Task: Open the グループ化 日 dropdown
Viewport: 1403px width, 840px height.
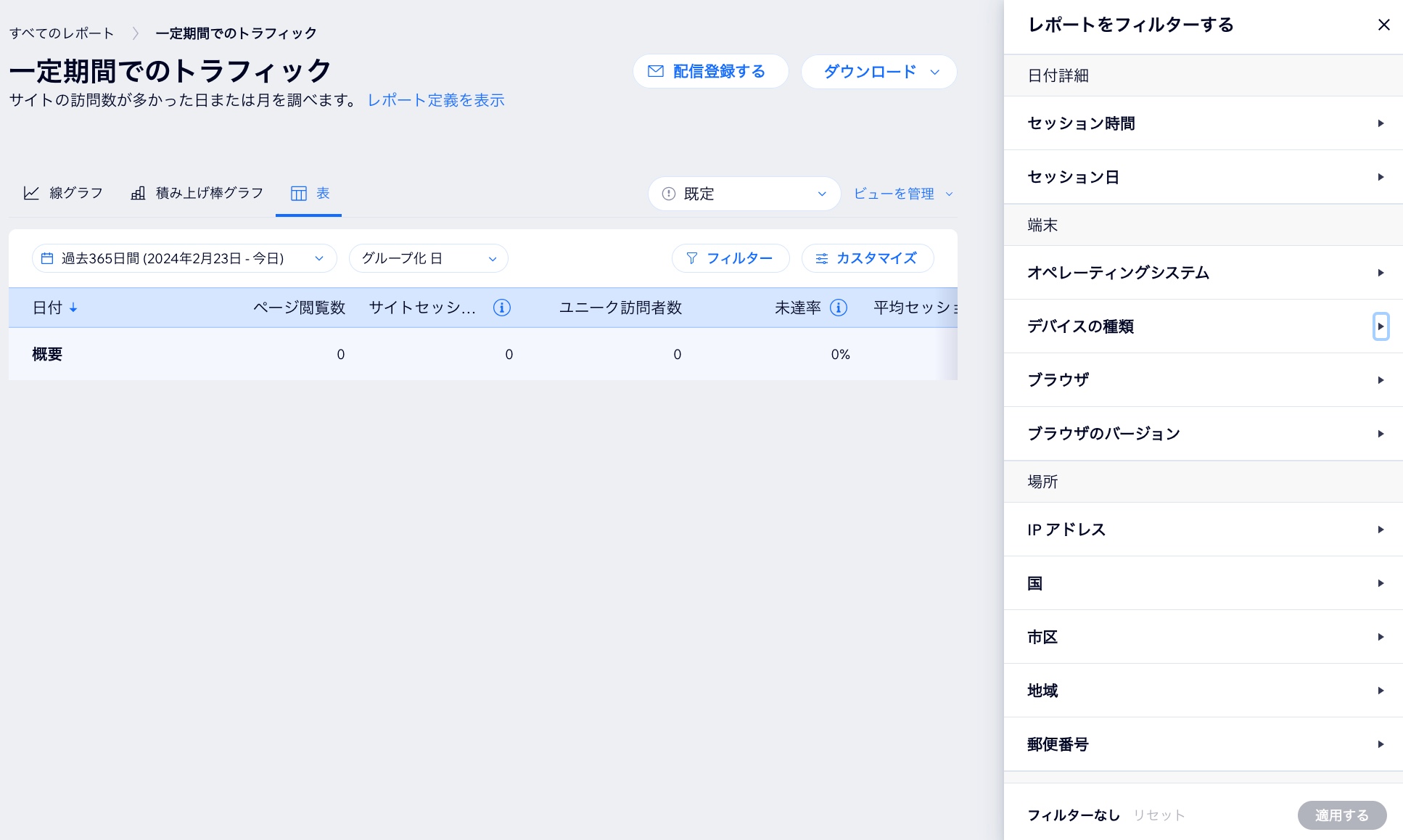Action: [x=429, y=258]
